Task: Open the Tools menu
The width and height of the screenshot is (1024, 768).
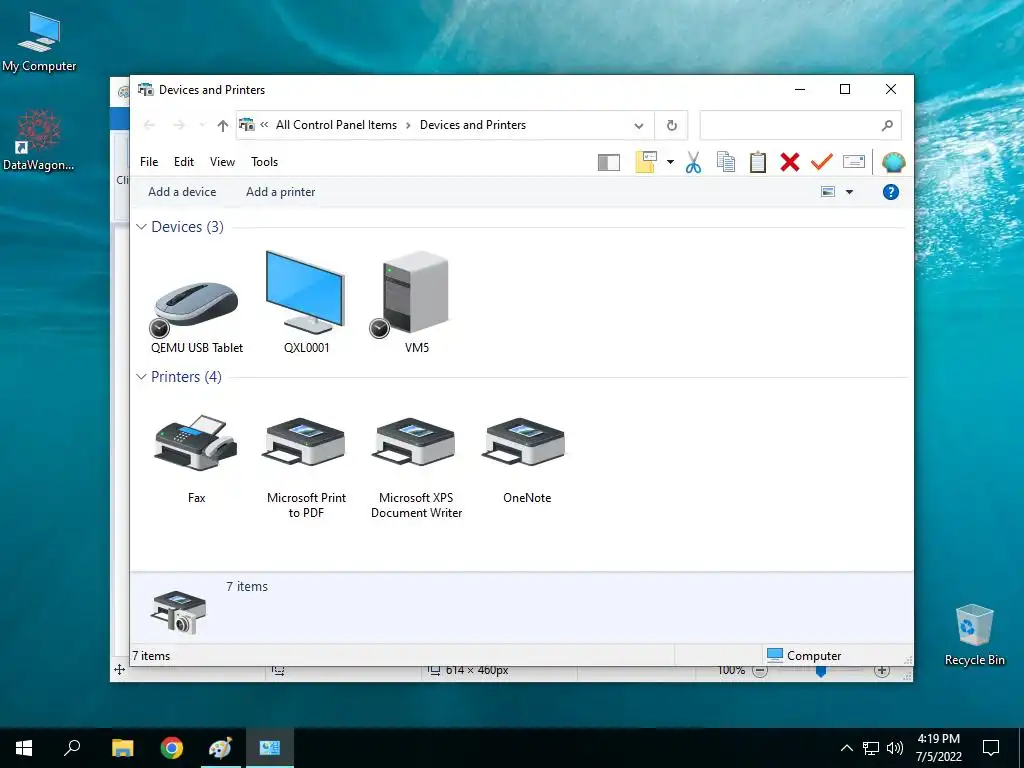Action: point(264,162)
